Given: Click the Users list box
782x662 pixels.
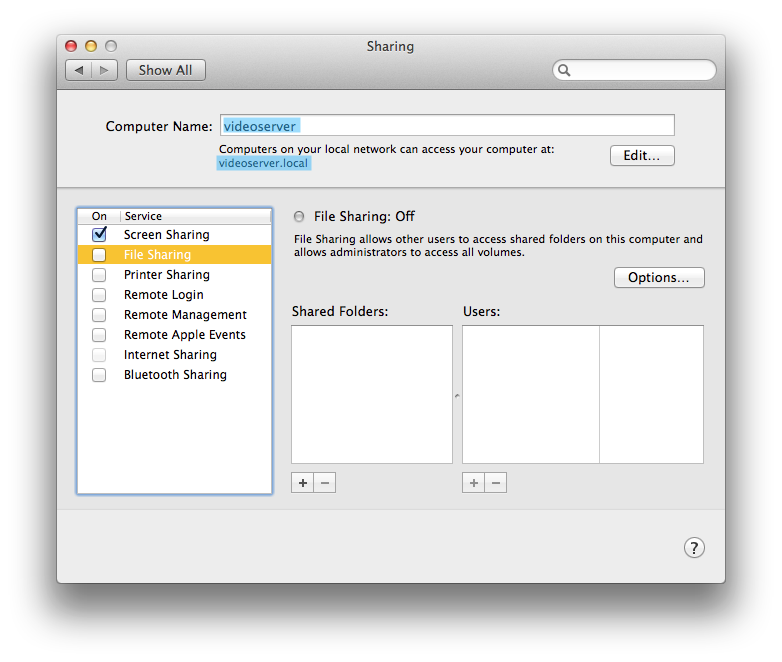Looking at the screenshot, I should pos(583,395).
